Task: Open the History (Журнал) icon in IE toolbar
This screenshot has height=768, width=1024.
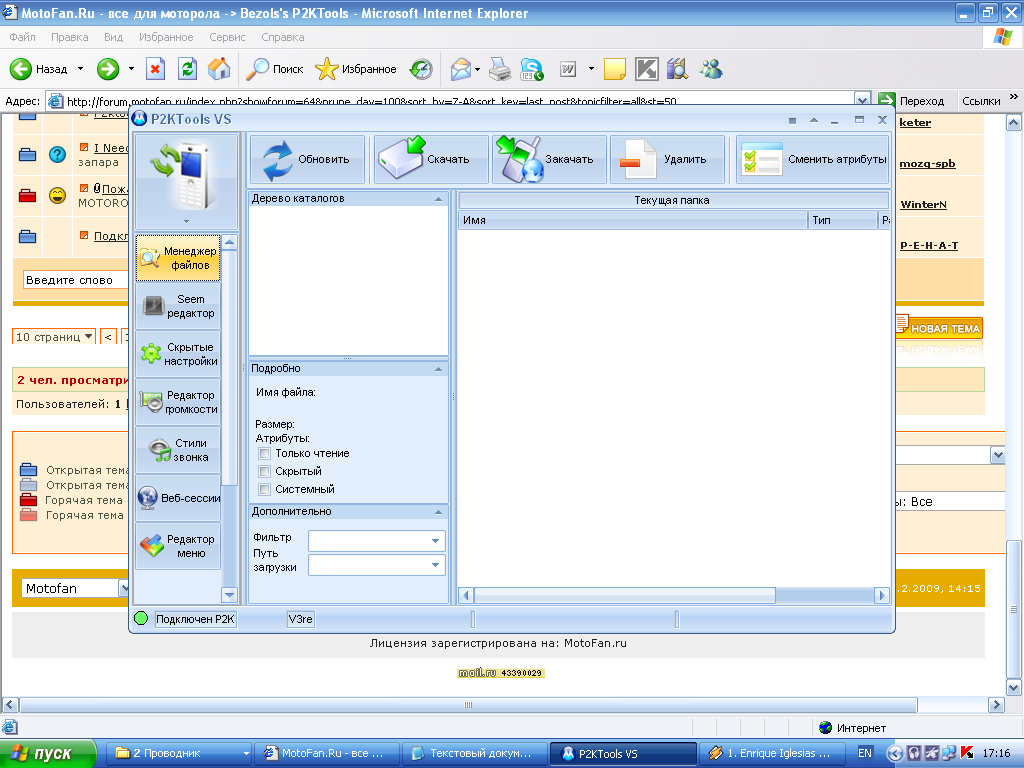Action: pos(421,69)
